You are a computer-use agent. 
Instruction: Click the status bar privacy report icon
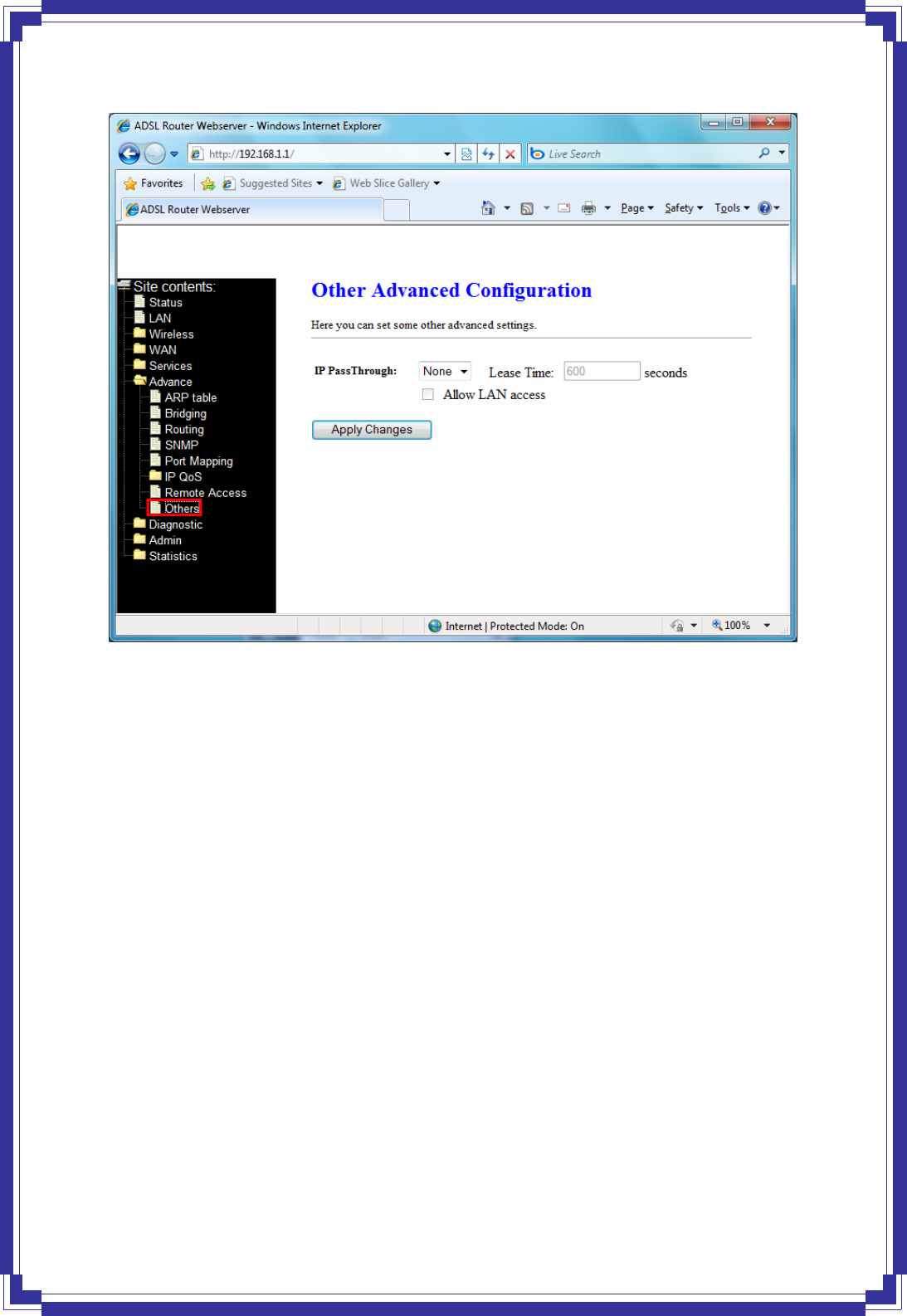tap(677, 626)
